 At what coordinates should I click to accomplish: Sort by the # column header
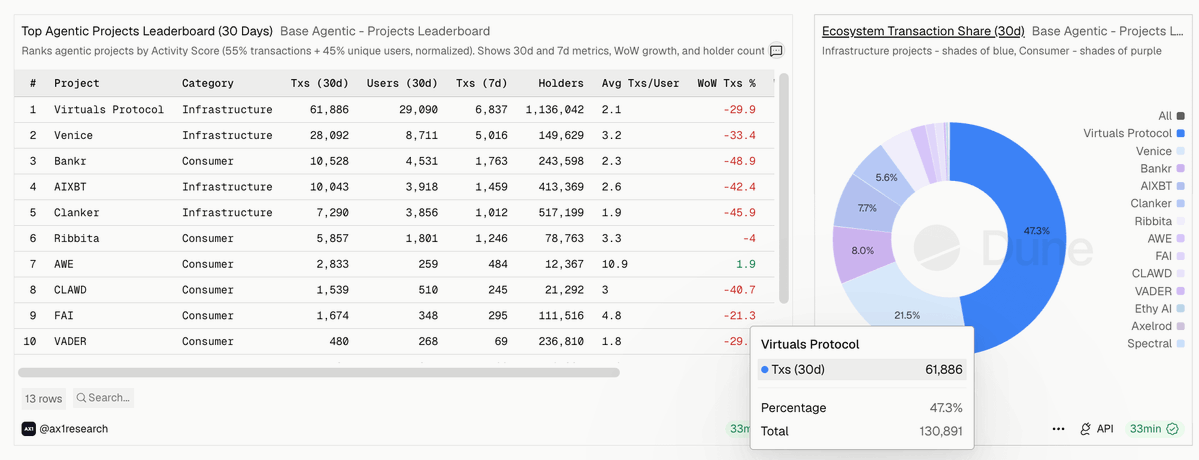(33, 83)
